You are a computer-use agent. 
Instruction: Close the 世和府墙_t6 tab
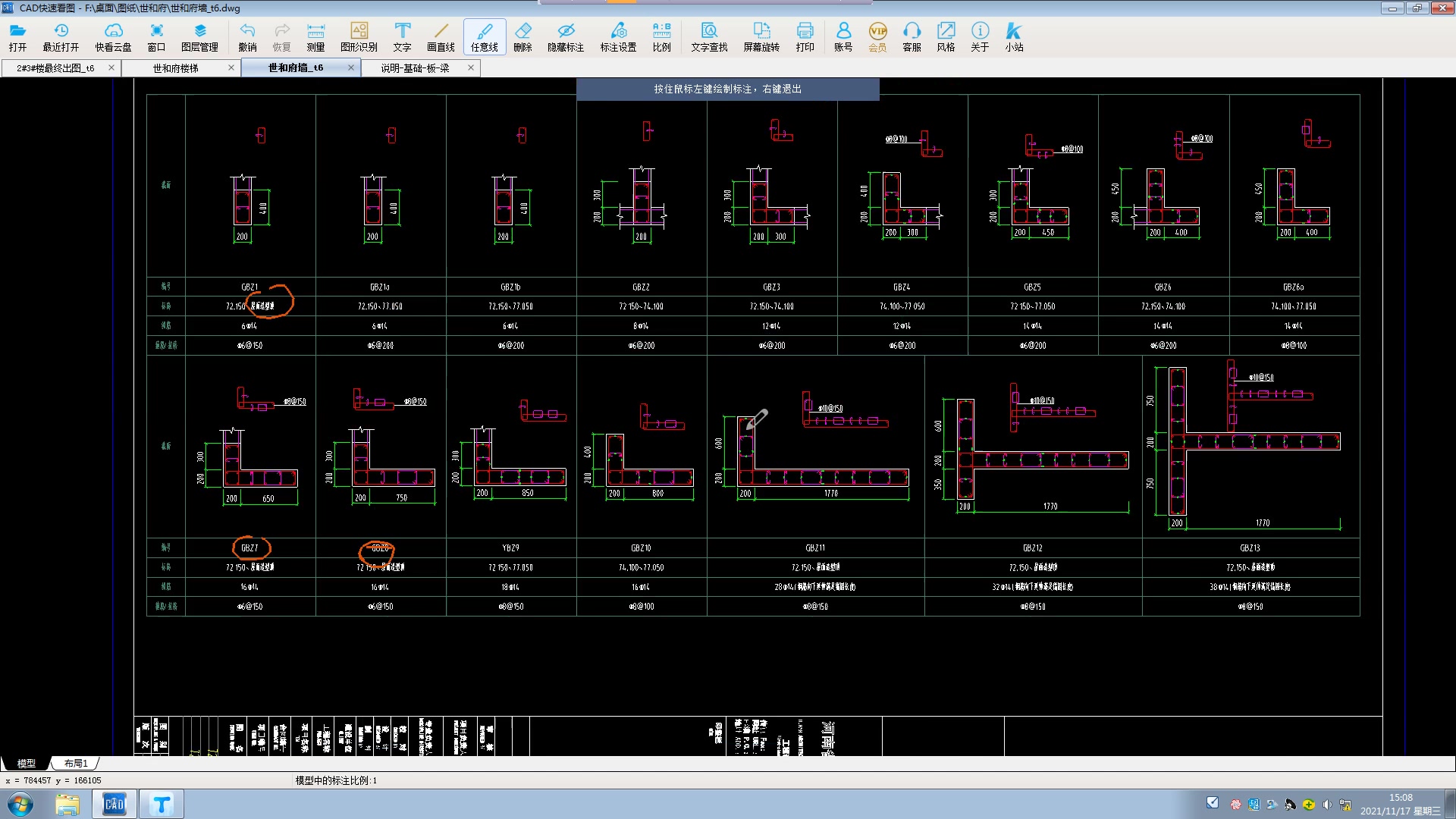pyautogui.click(x=351, y=67)
